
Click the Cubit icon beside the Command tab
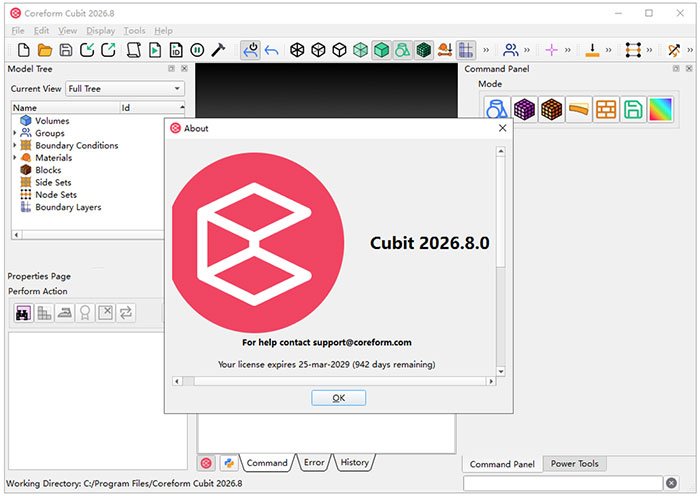point(206,463)
